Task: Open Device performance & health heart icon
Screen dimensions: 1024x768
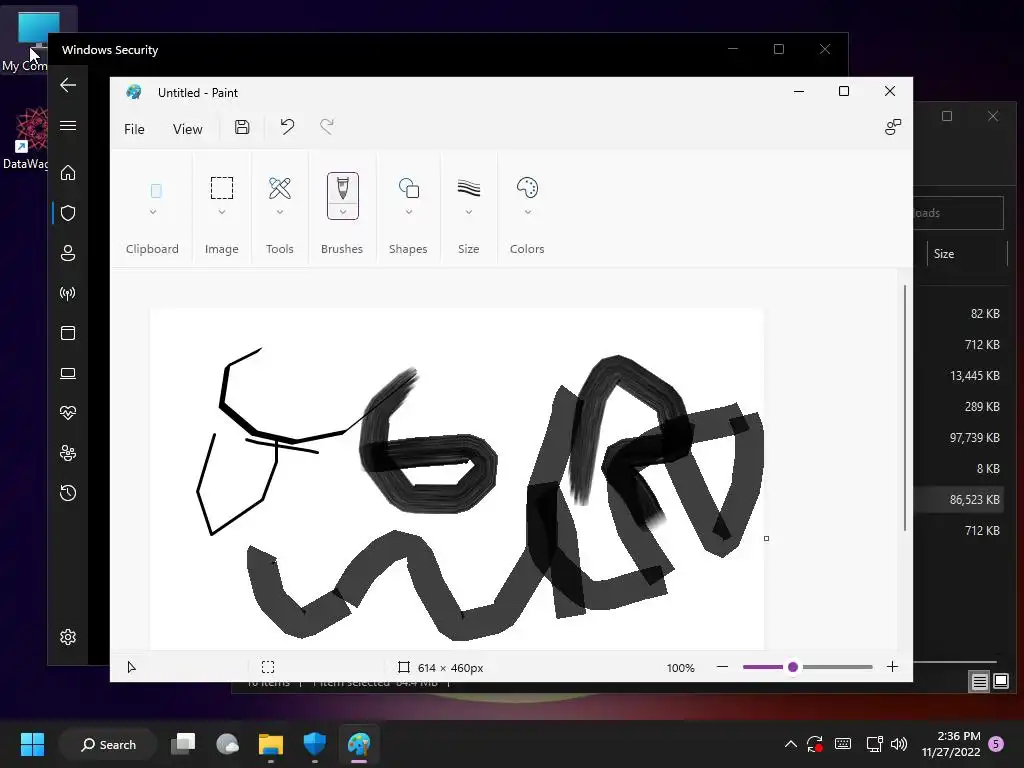Action: 68,413
